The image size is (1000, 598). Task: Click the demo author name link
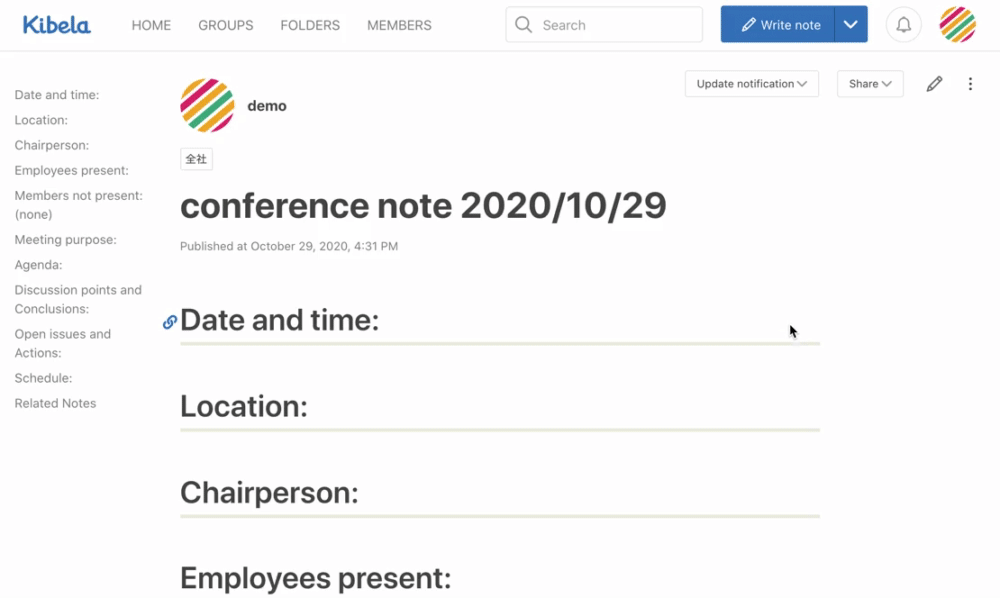(267, 106)
